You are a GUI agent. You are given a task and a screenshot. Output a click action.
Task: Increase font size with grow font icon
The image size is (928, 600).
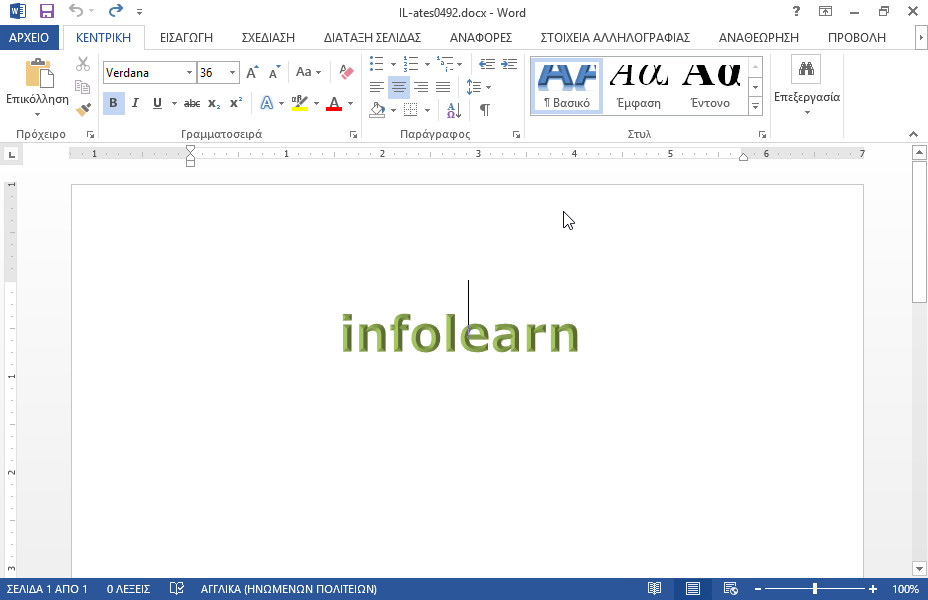click(253, 72)
